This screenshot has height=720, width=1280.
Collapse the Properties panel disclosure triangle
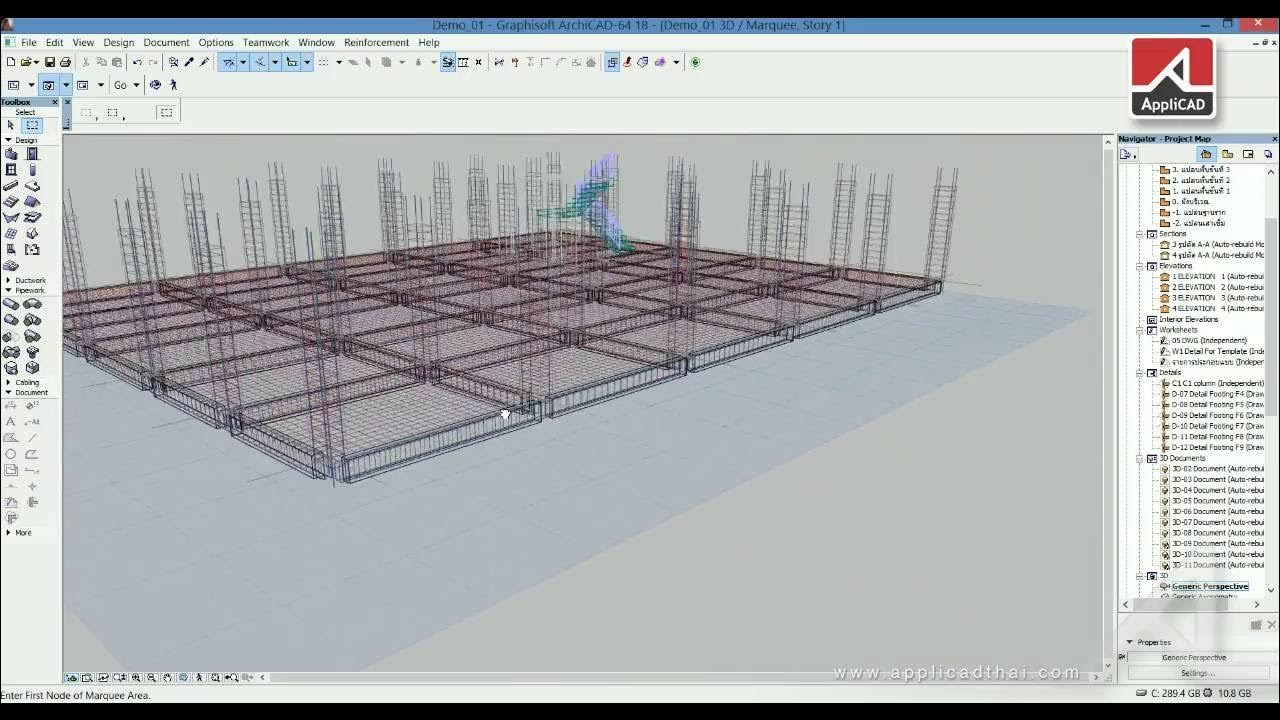(x=1130, y=642)
